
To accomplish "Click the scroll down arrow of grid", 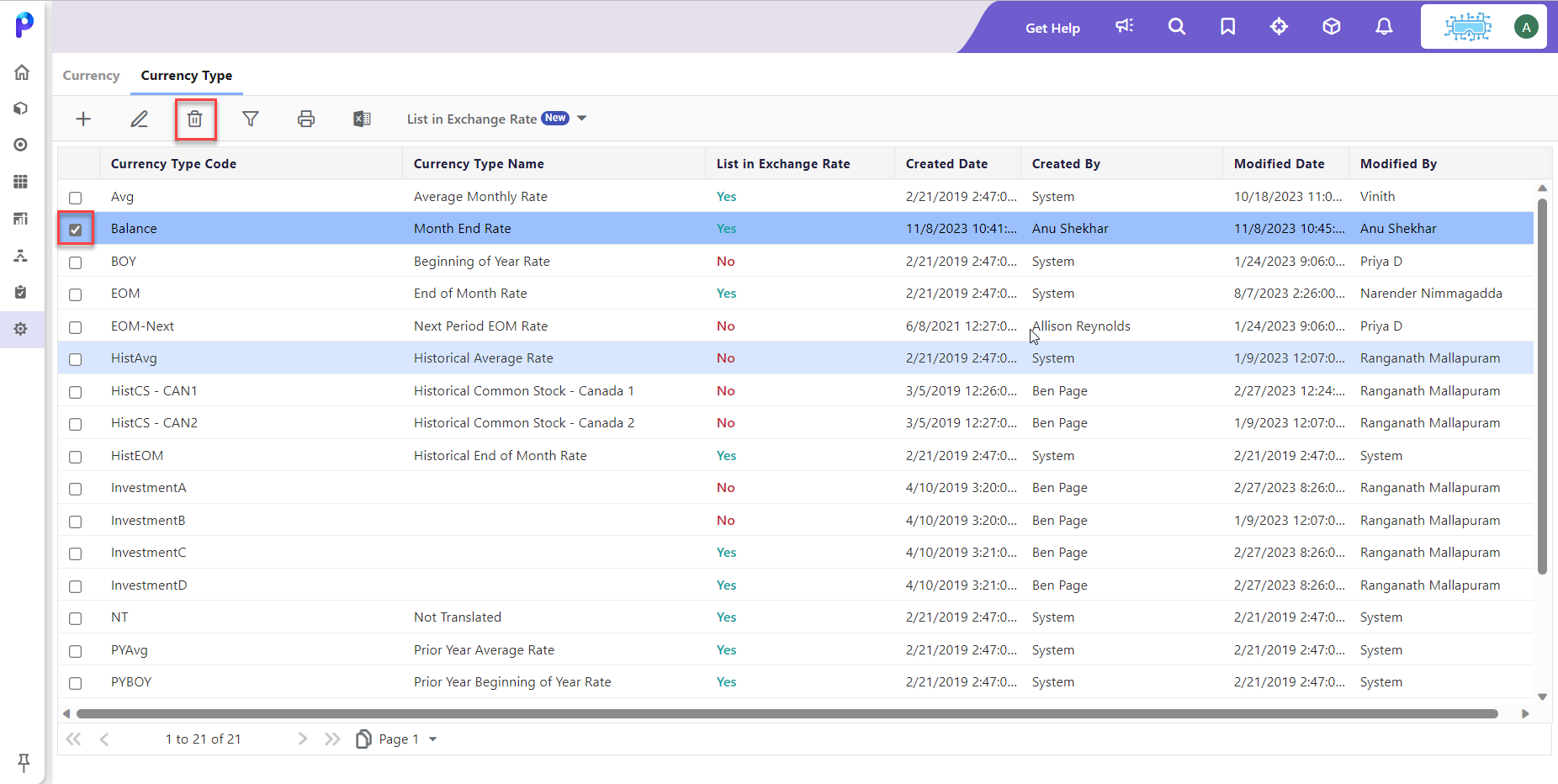I will [1542, 697].
